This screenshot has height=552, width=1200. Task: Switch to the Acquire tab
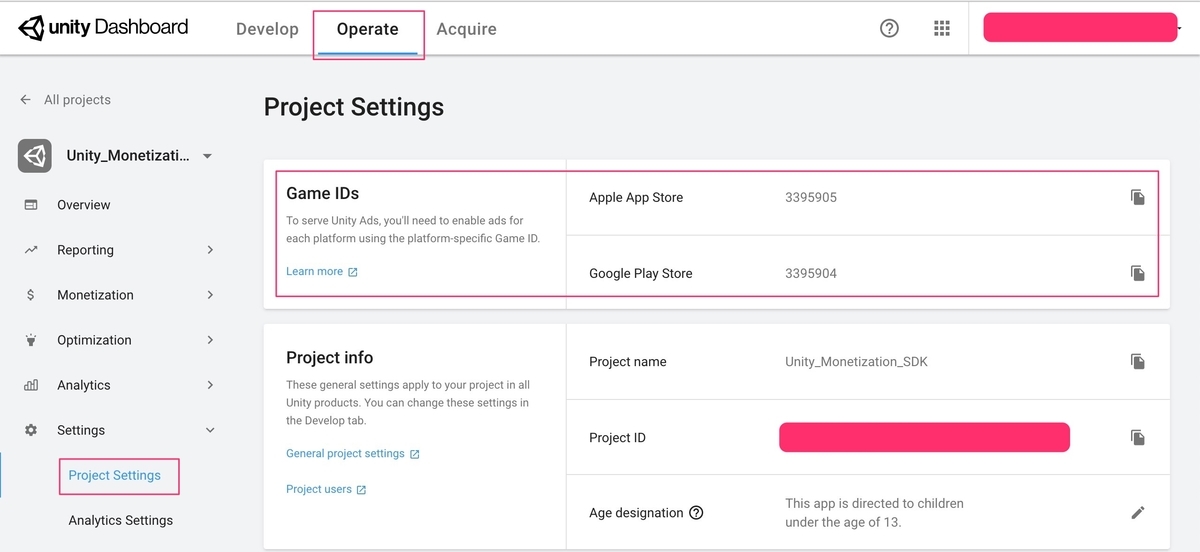click(x=466, y=29)
